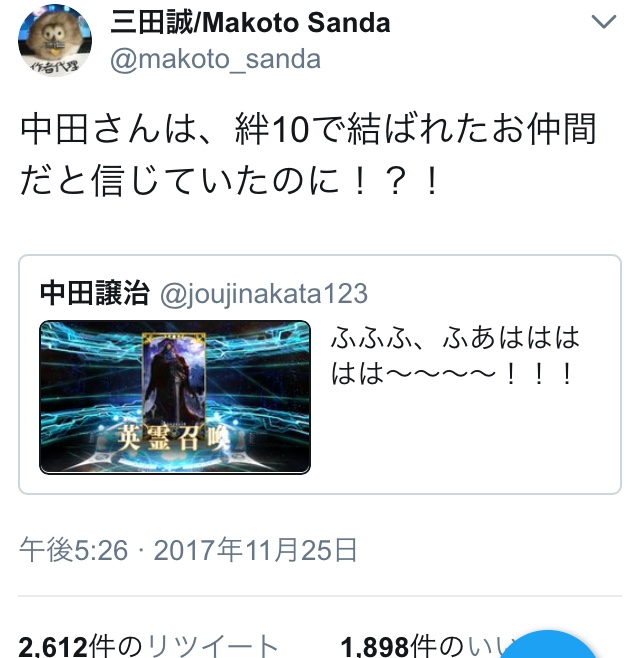Open the @makoto_sanda handle link
The height and width of the screenshot is (658, 640).
215,59
